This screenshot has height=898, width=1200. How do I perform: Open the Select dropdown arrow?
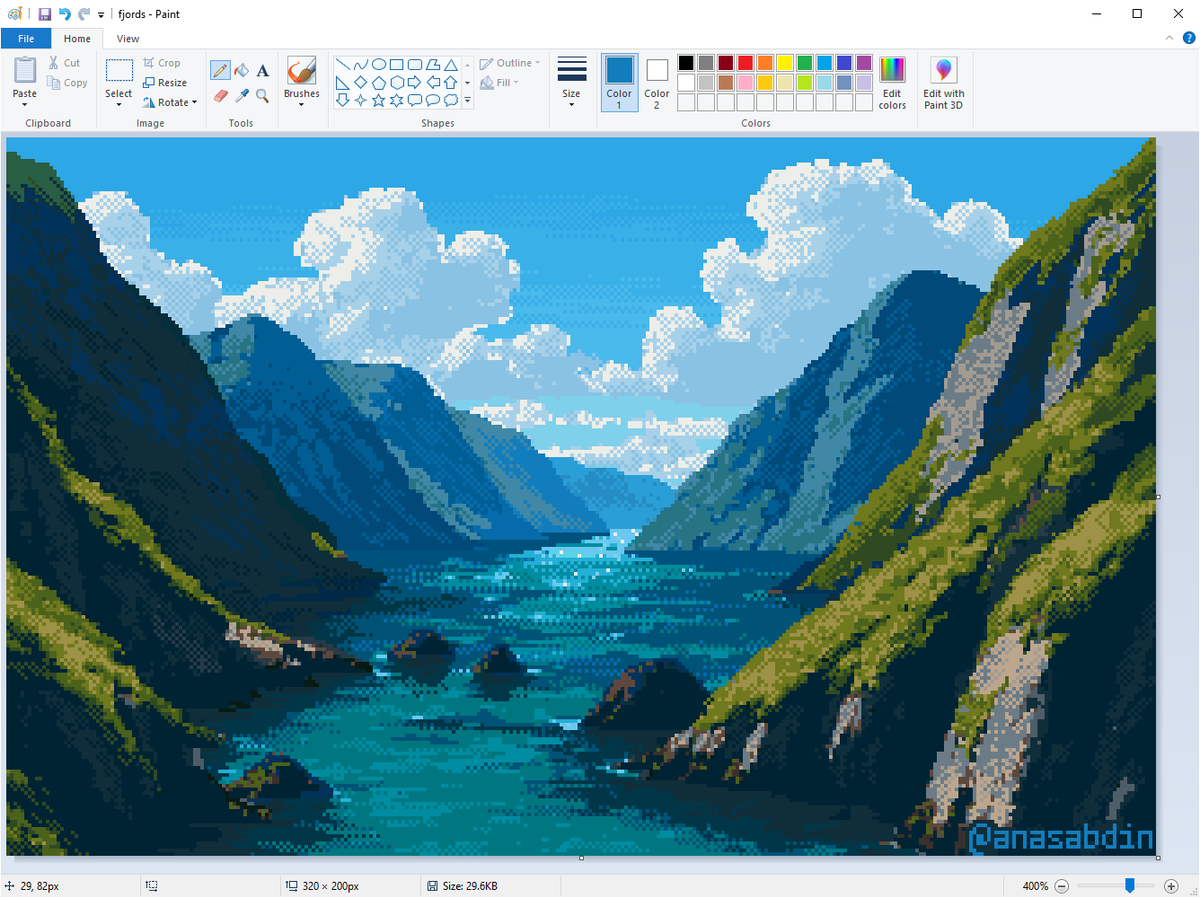coord(118,104)
